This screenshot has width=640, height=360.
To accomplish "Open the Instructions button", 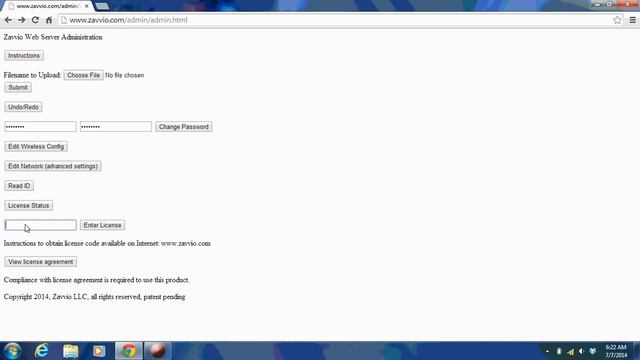I will 24,56.
